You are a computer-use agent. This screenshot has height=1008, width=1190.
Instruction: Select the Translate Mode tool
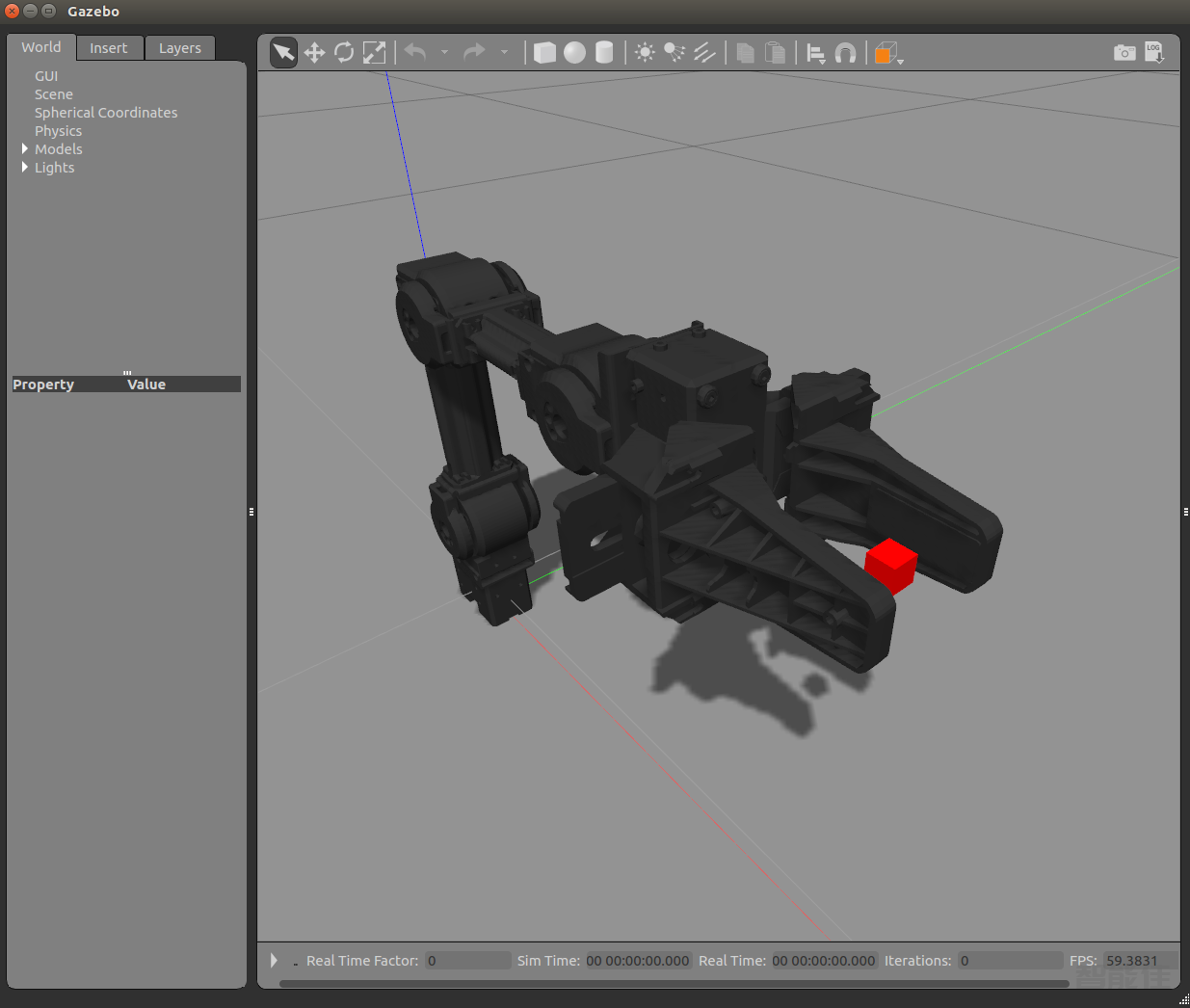[314, 52]
